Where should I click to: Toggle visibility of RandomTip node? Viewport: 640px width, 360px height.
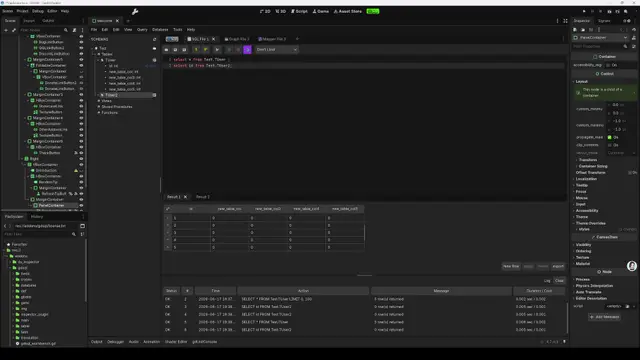[81, 182]
